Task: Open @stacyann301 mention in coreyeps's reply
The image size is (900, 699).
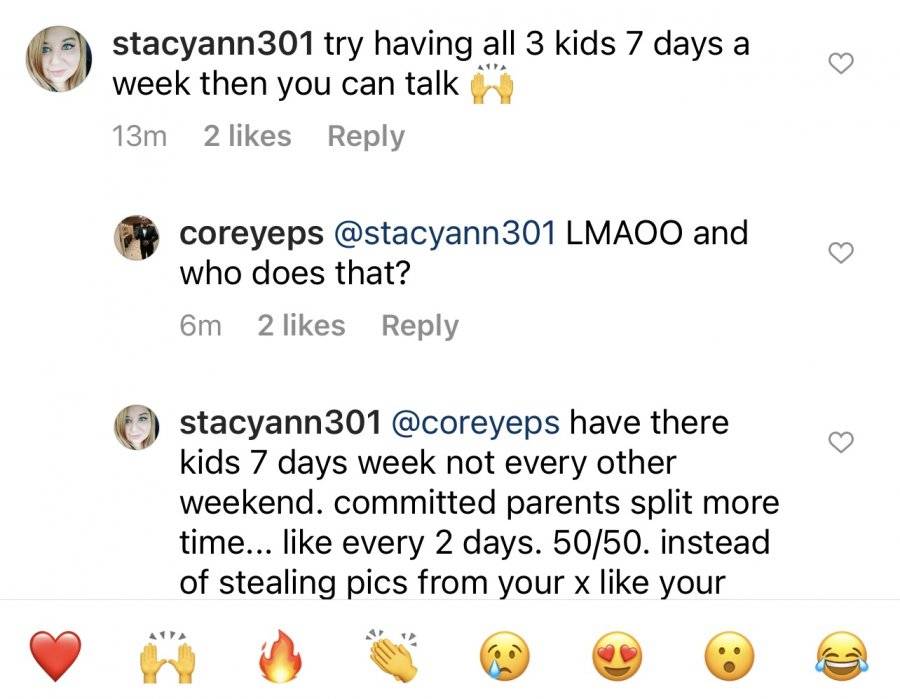Action: (x=444, y=234)
